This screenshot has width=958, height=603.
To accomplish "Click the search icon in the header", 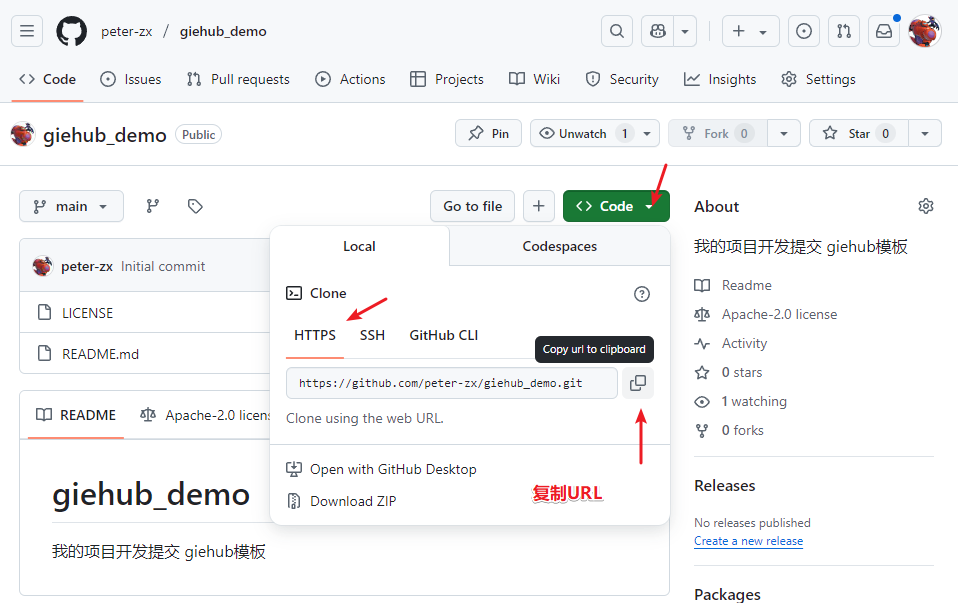I will coord(617,31).
